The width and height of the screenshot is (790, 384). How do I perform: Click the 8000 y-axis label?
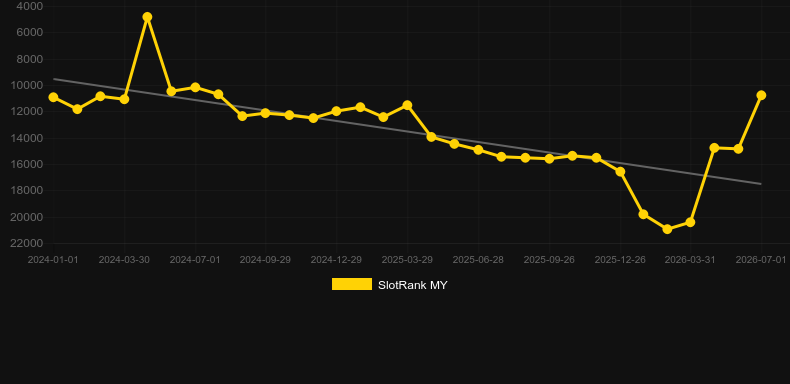[30, 59]
